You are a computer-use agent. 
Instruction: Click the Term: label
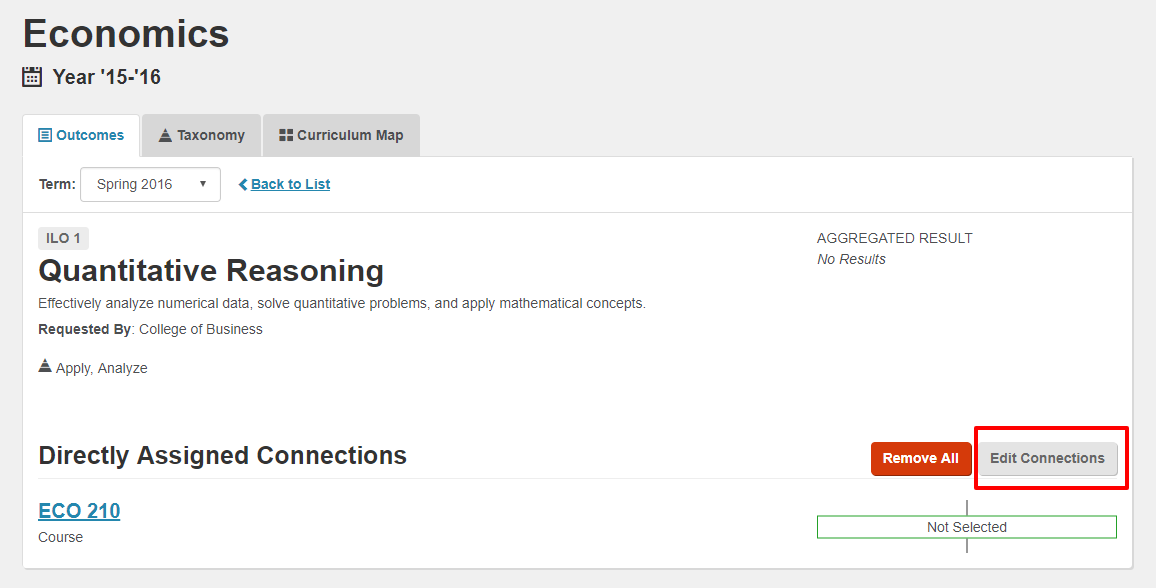coord(58,184)
